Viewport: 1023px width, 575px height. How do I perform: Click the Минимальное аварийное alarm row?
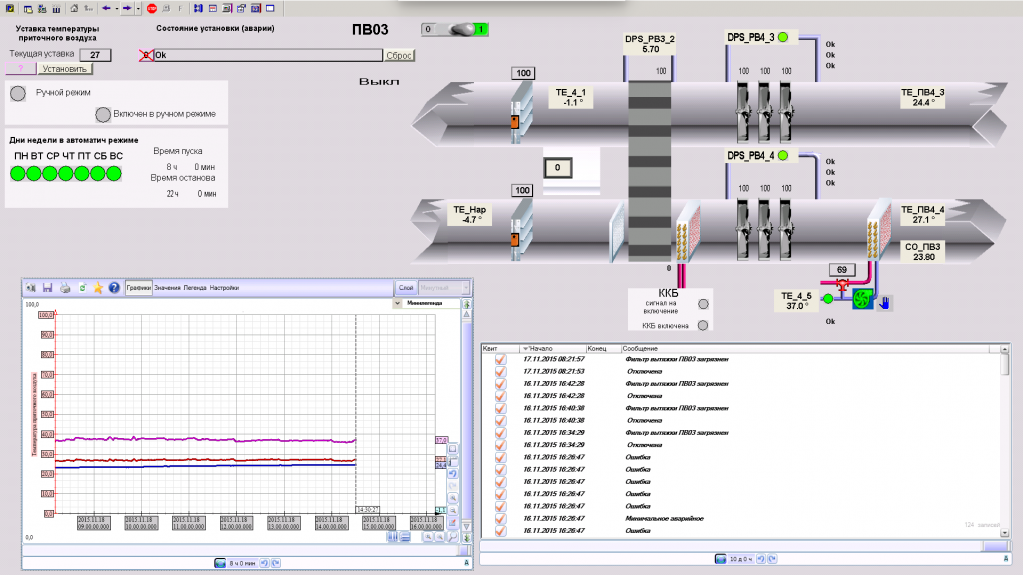(x=741, y=519)
